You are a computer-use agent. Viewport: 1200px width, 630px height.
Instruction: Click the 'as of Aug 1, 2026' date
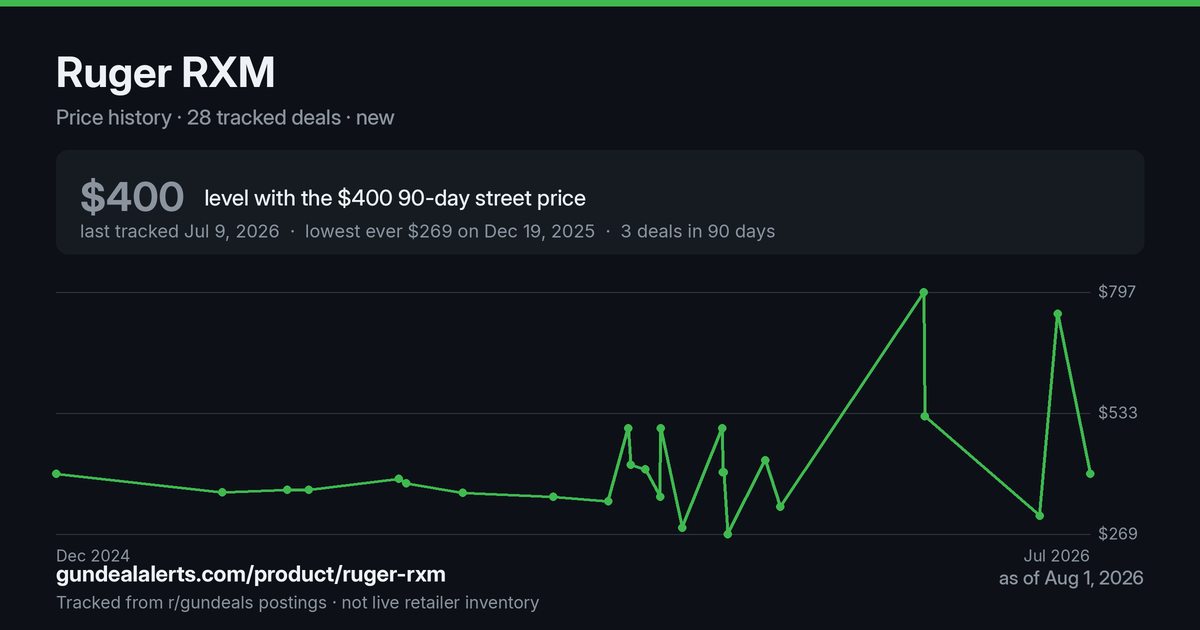[x=1071, y=578]
